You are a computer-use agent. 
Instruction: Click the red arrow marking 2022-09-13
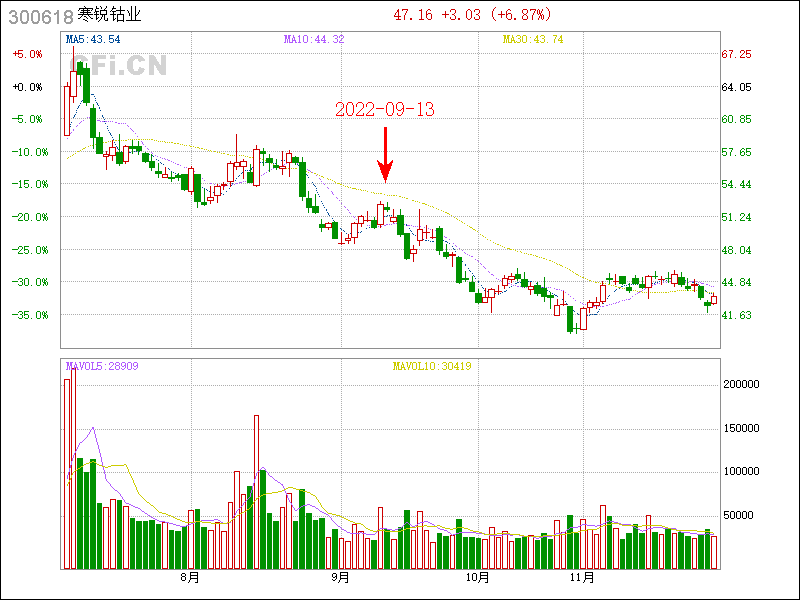(385, 155)
